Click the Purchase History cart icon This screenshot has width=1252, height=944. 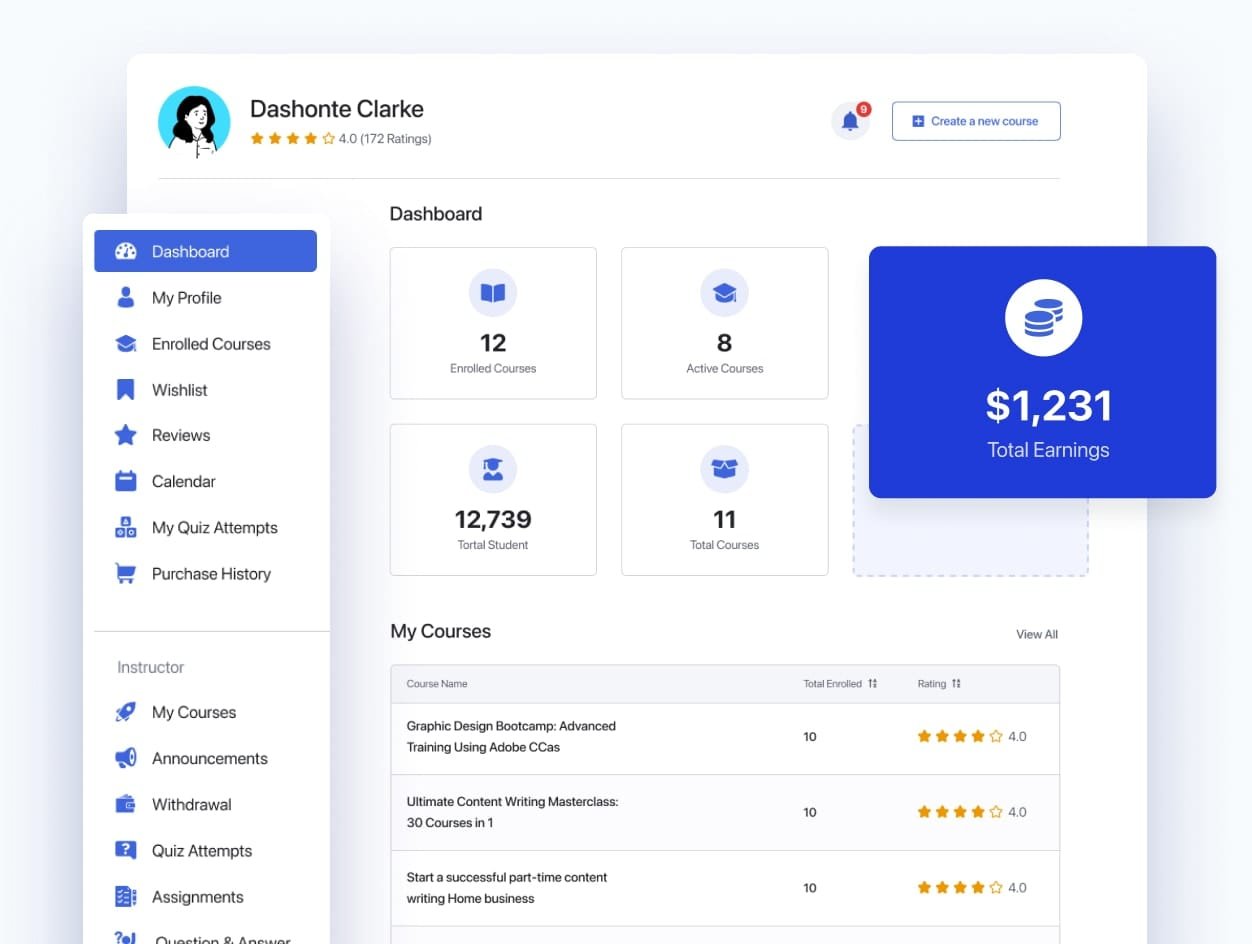[x=125, y=574]
